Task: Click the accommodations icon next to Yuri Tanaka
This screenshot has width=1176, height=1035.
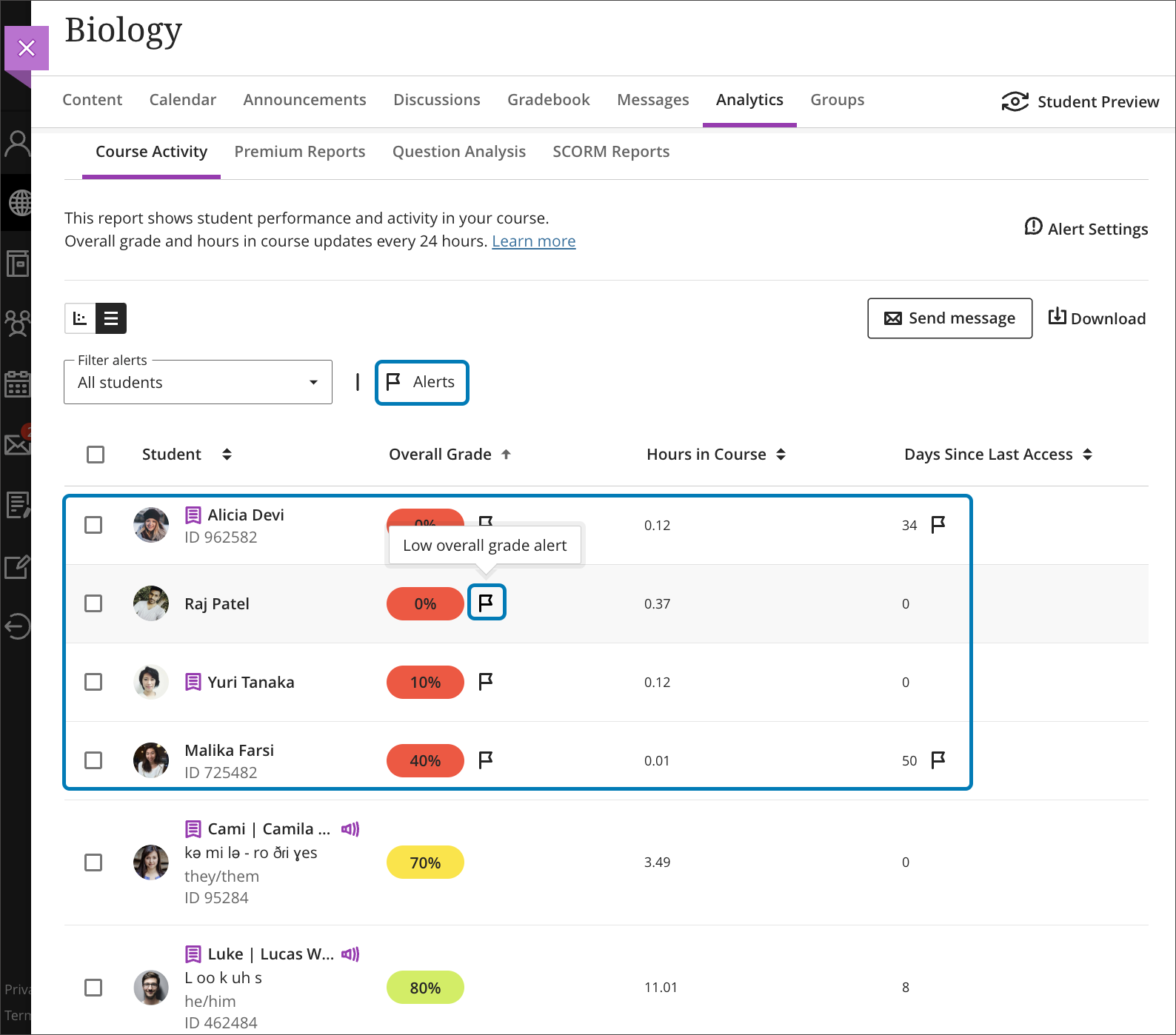Action: click(193, 682)
